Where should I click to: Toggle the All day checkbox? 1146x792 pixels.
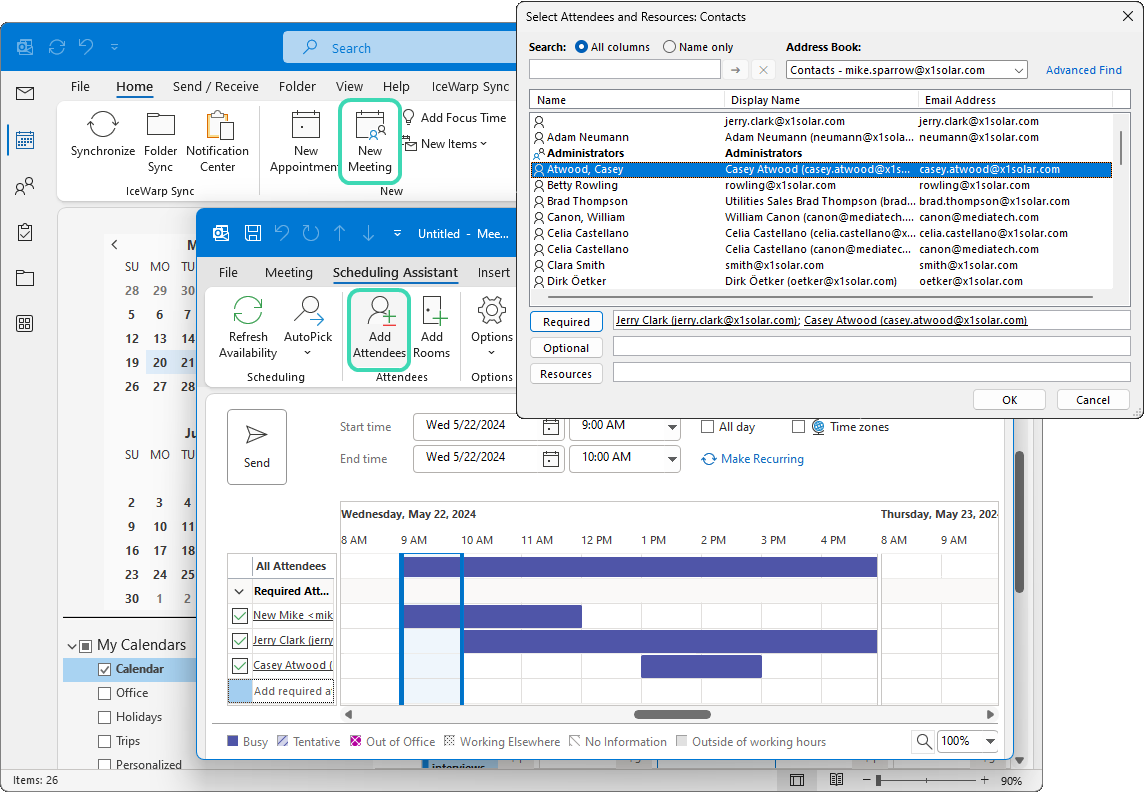click(x=707, y=427)
